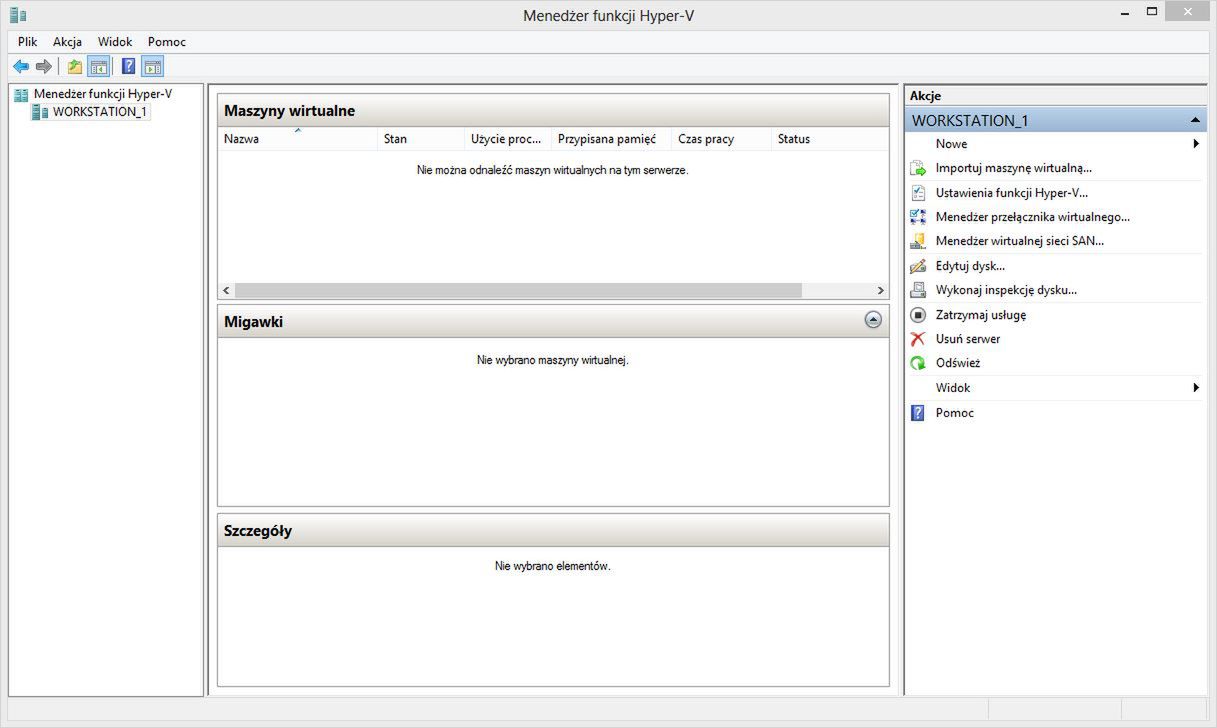Click the Szczegóły panel header

tap(553, 531)
